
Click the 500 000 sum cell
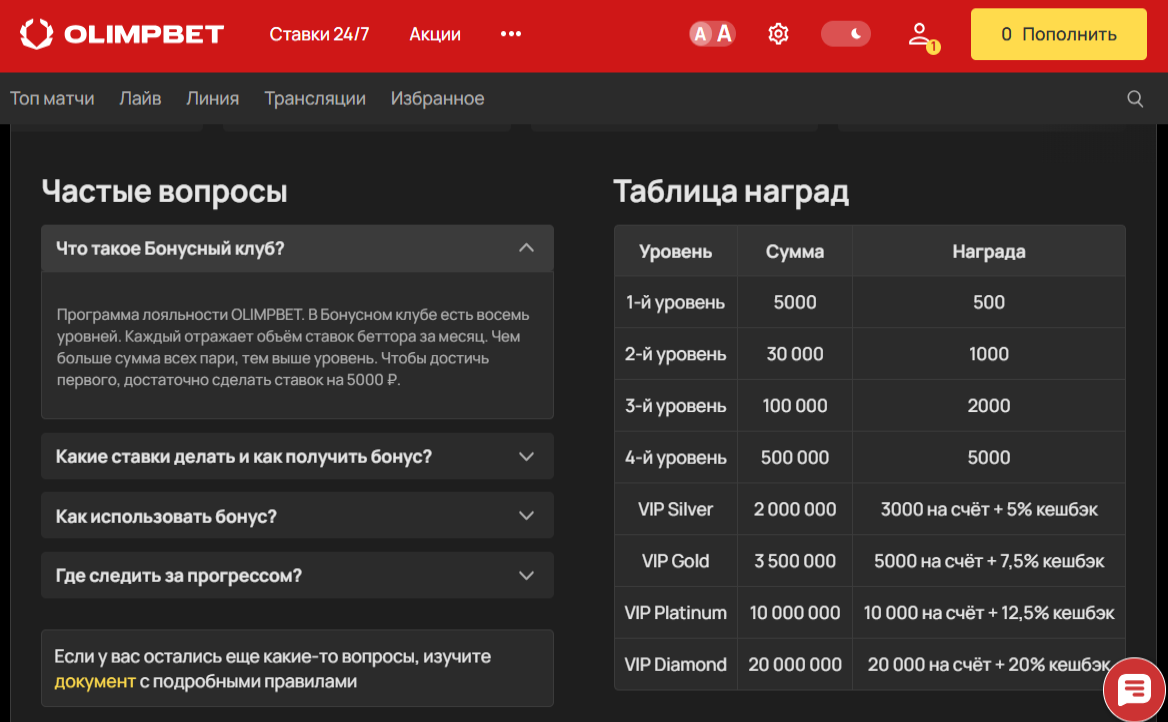tap(795, 457)
